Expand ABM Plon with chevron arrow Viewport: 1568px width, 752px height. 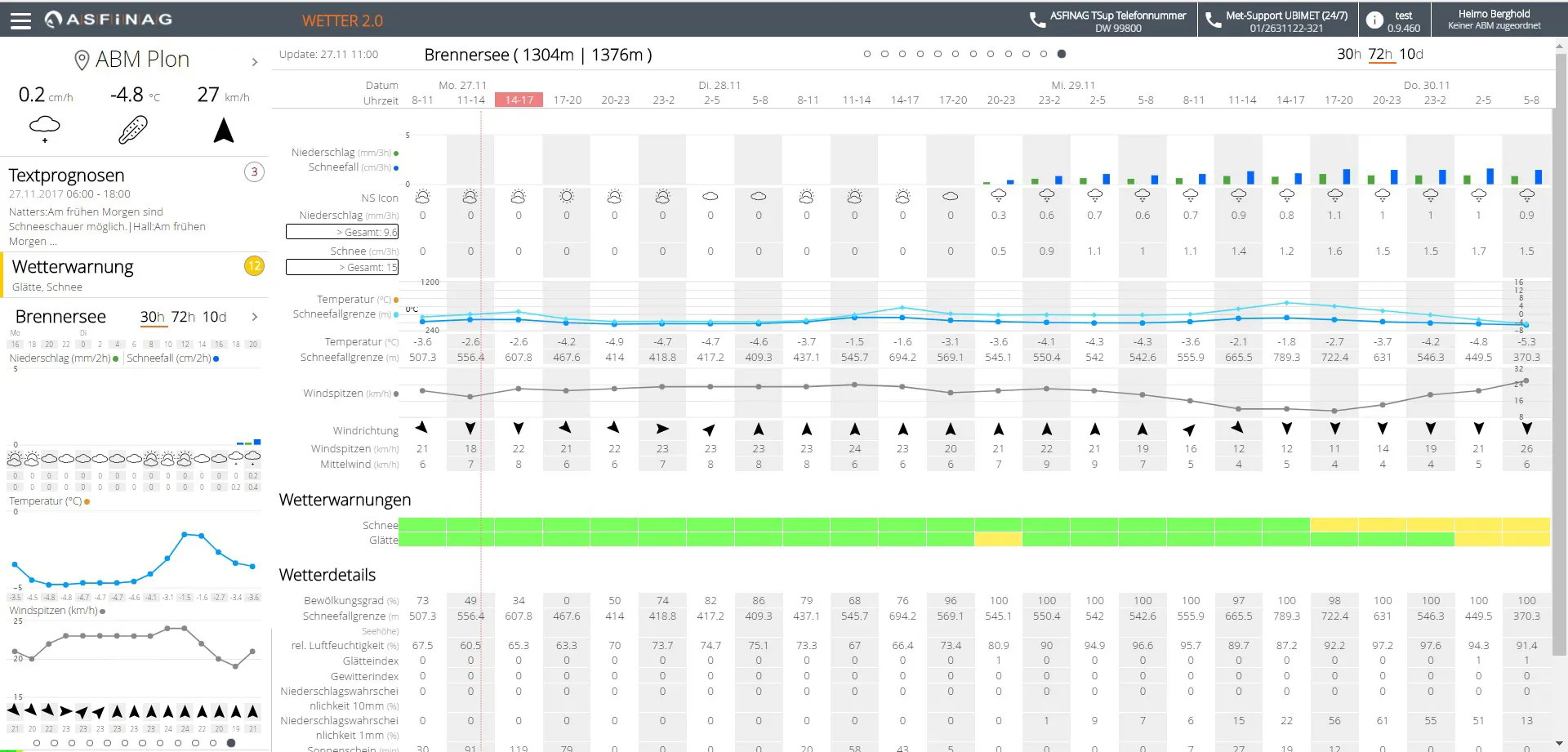[x=255, y=62]
